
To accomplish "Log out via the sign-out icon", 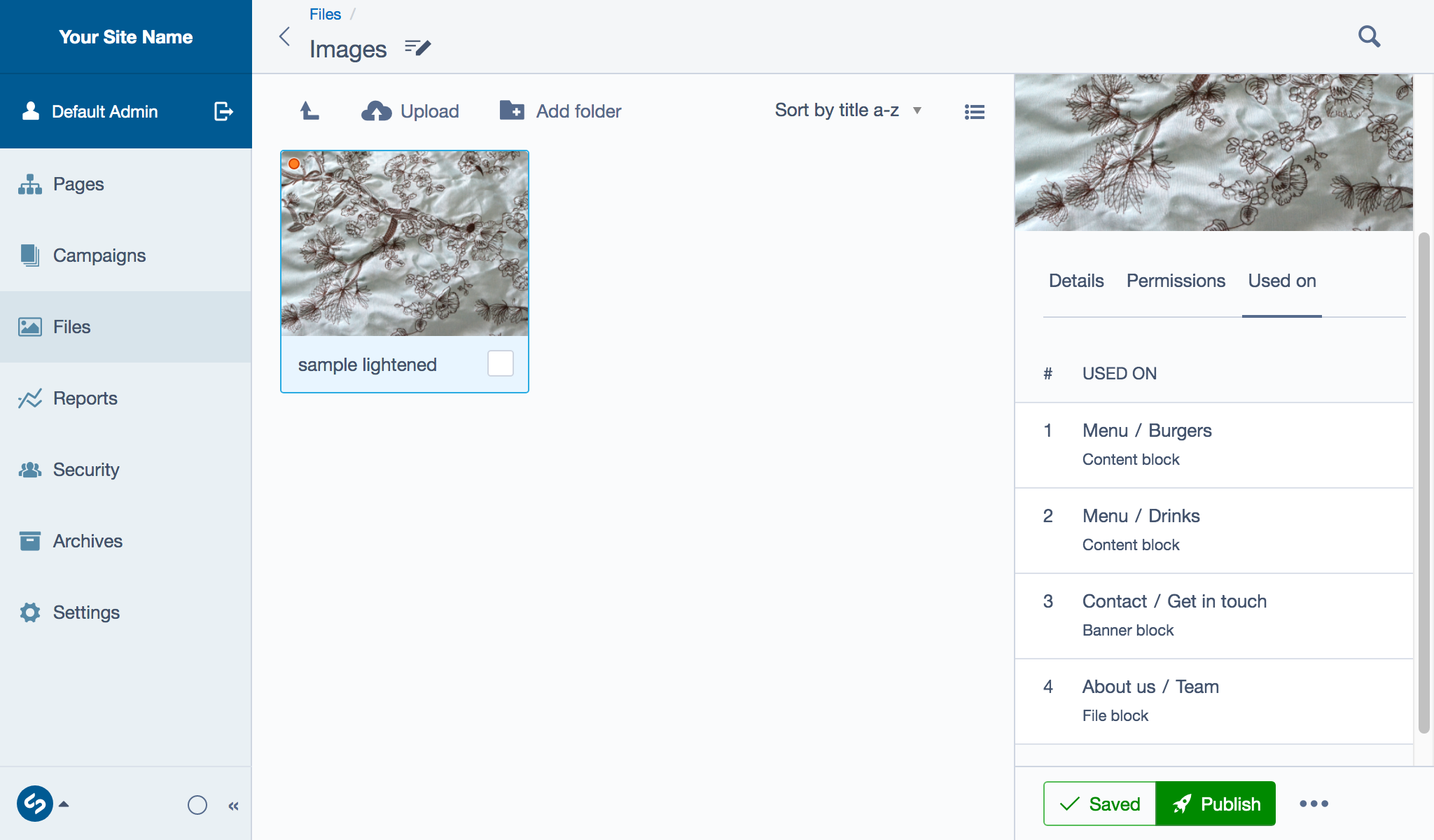I will 223,111.
